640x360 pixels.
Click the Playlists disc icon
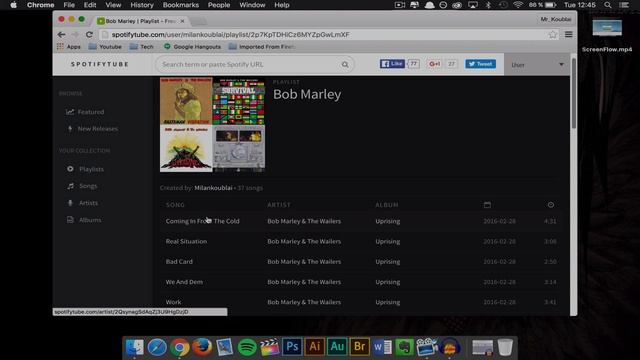click(70, 169)
